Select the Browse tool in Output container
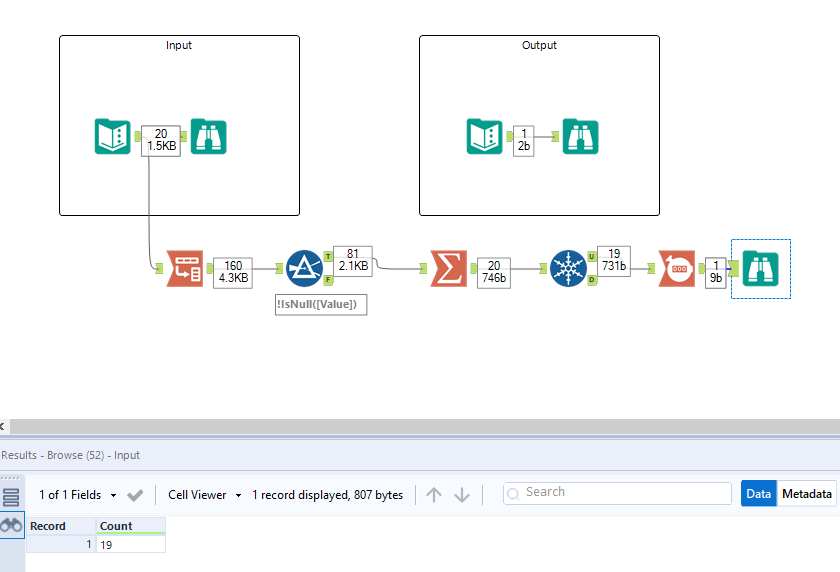This screenshot has height=572, width=840. pyautogui.click(x=580, y=137)
